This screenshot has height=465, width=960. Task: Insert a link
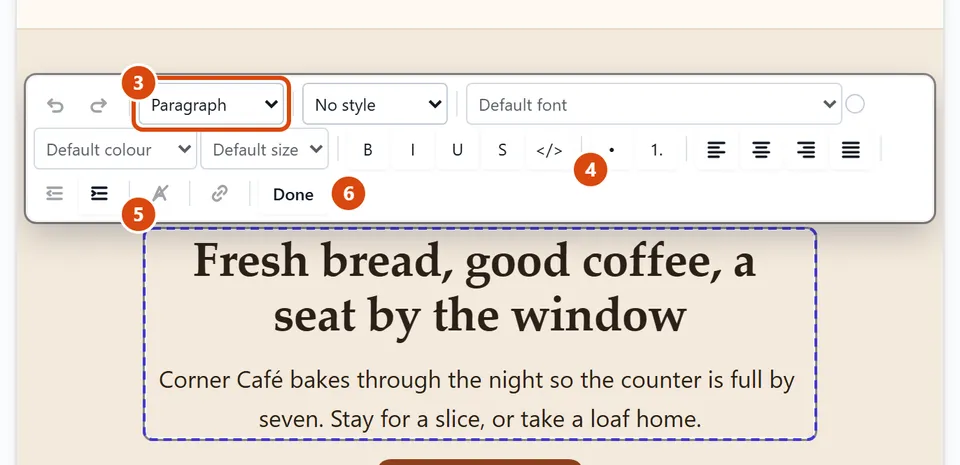tap(219, 194)
